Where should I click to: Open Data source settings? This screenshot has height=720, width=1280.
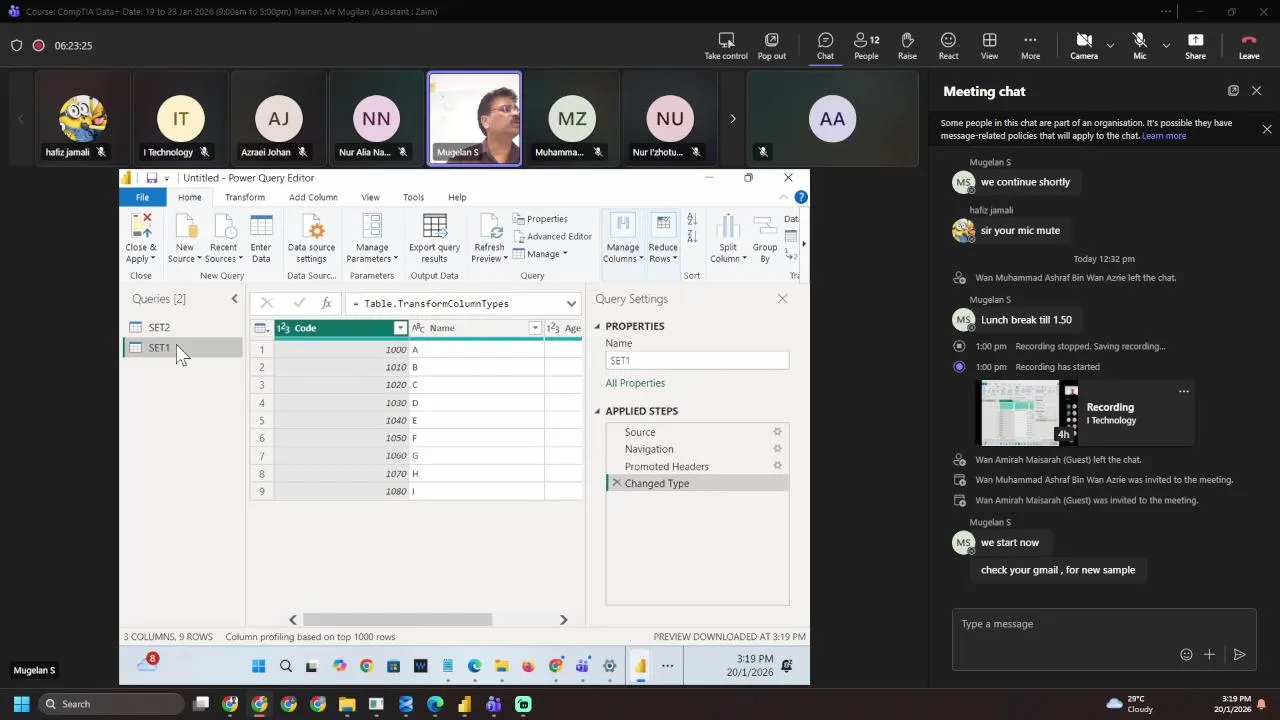[311, 239]
